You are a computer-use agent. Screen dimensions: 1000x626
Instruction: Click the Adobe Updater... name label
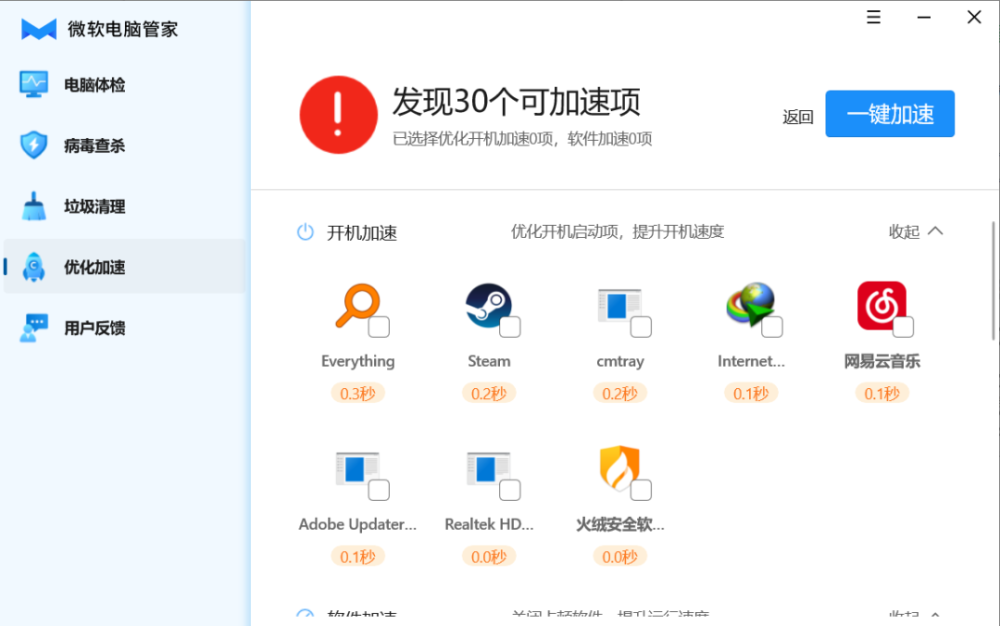pyautogui.click(x=358, y=524)
